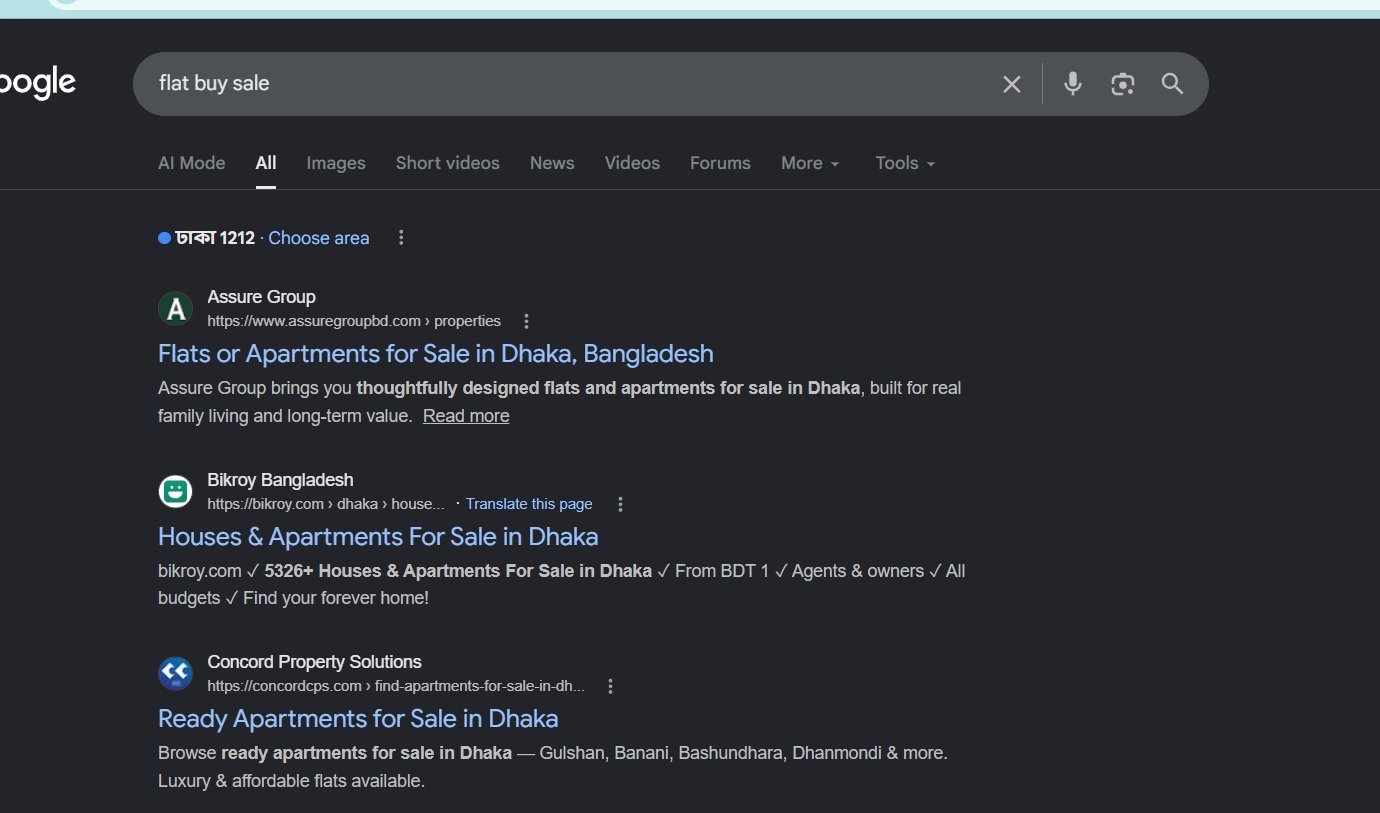Expand the More search filters dropdown

click(x=810, y=163)
